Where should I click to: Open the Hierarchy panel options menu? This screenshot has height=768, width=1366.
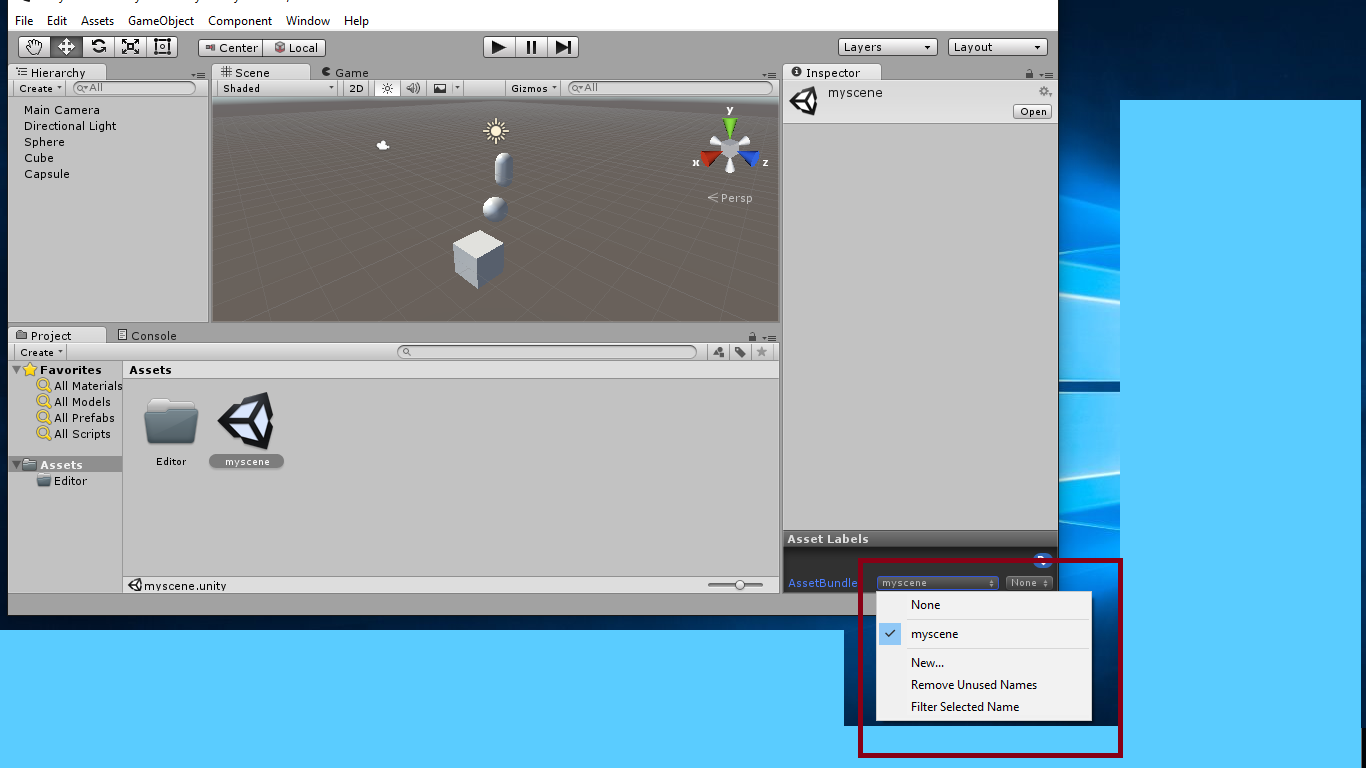(x=198, y=72)
